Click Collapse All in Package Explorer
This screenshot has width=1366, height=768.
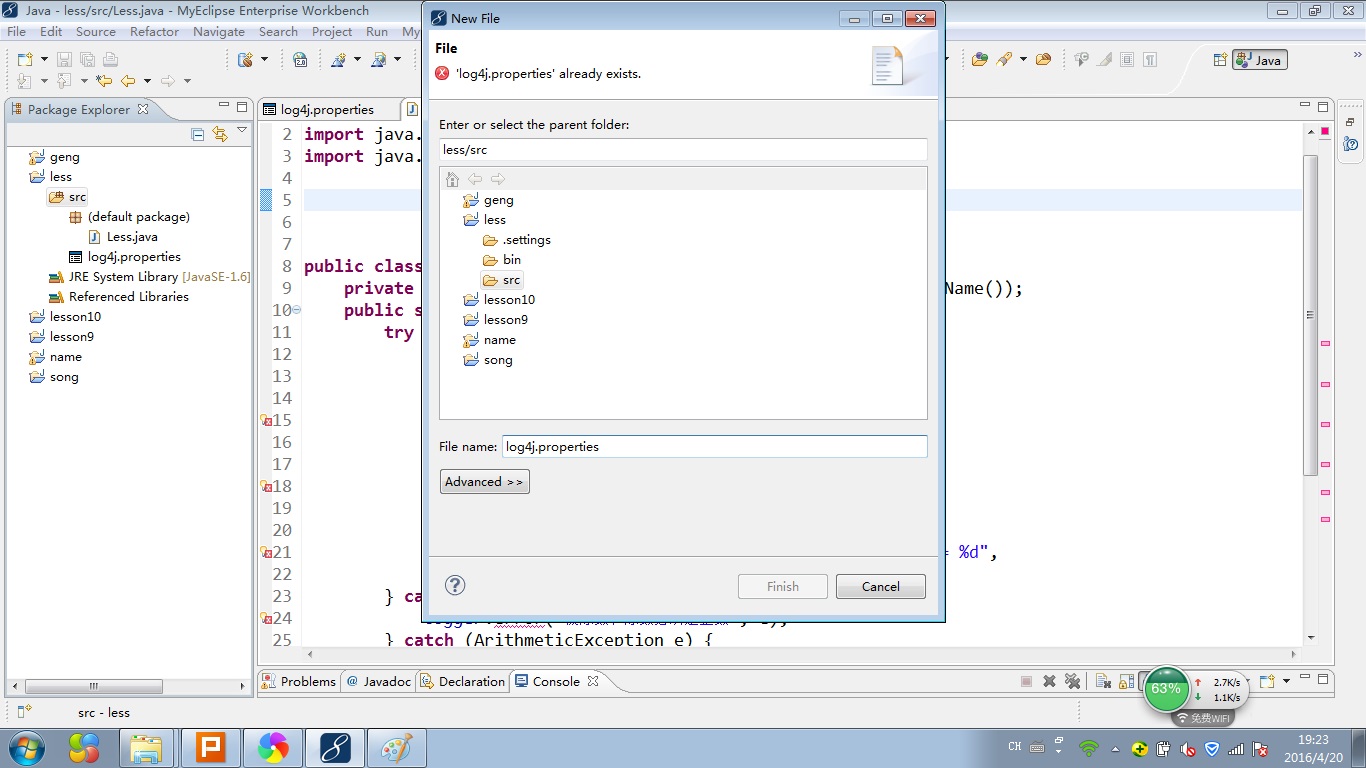pyautogui.click(x=197, y=134)
